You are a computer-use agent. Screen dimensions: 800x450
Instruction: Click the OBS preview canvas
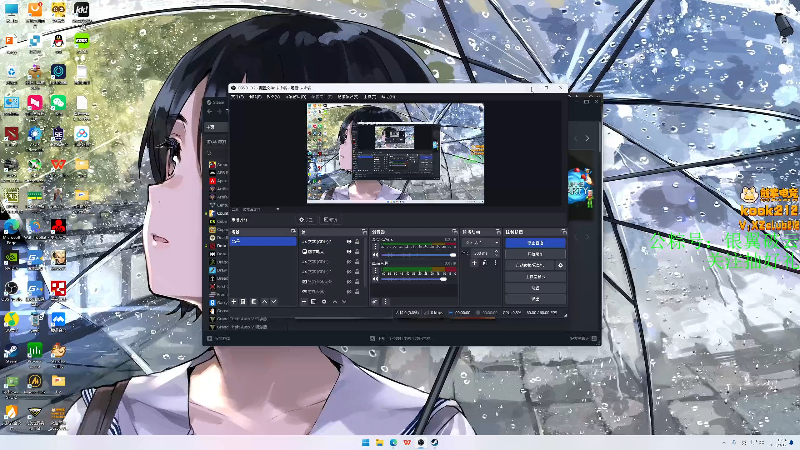pos(395,153)
